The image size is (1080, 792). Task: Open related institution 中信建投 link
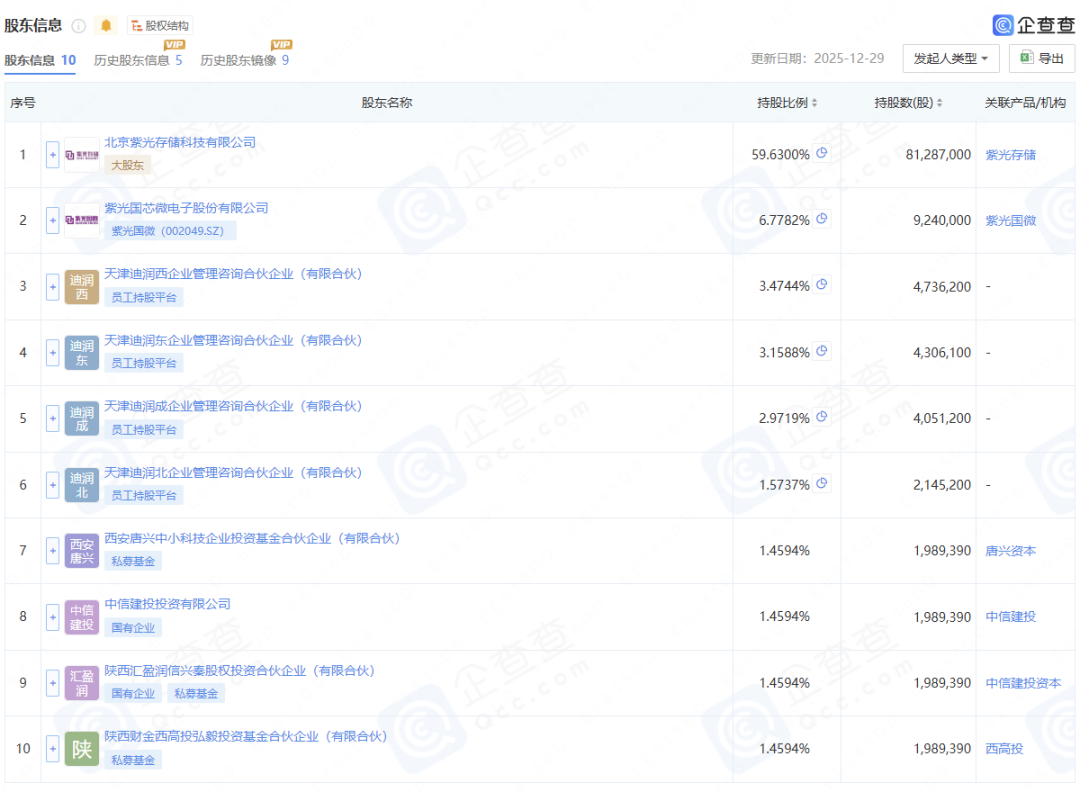[1010, 617]
